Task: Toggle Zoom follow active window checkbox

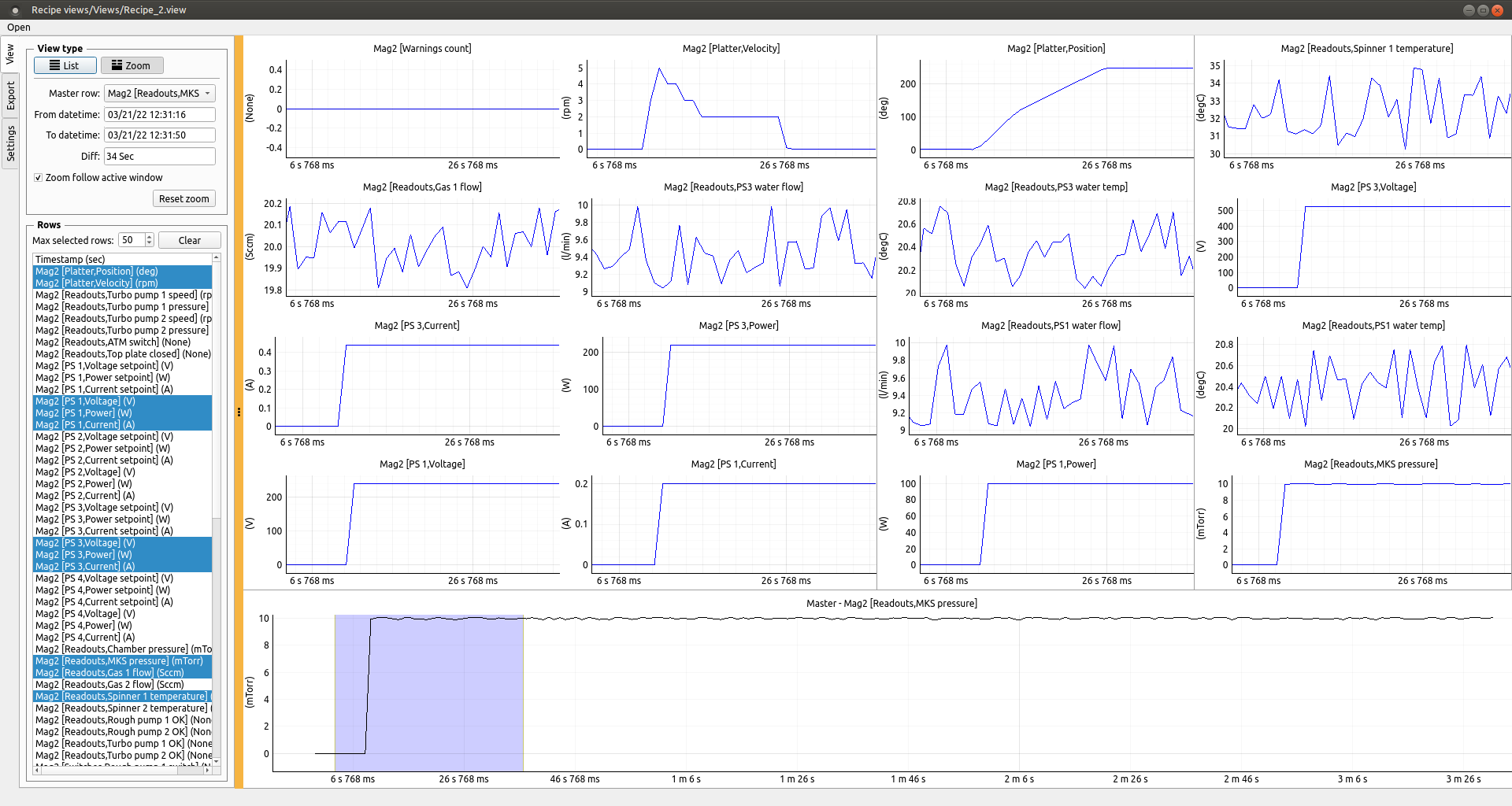Action: (39, 178)
